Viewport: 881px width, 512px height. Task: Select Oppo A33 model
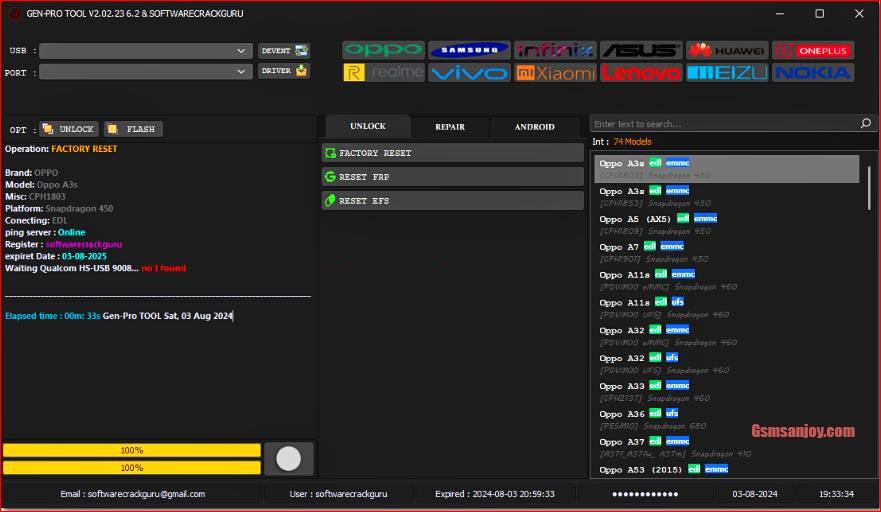tap(727, 391)
